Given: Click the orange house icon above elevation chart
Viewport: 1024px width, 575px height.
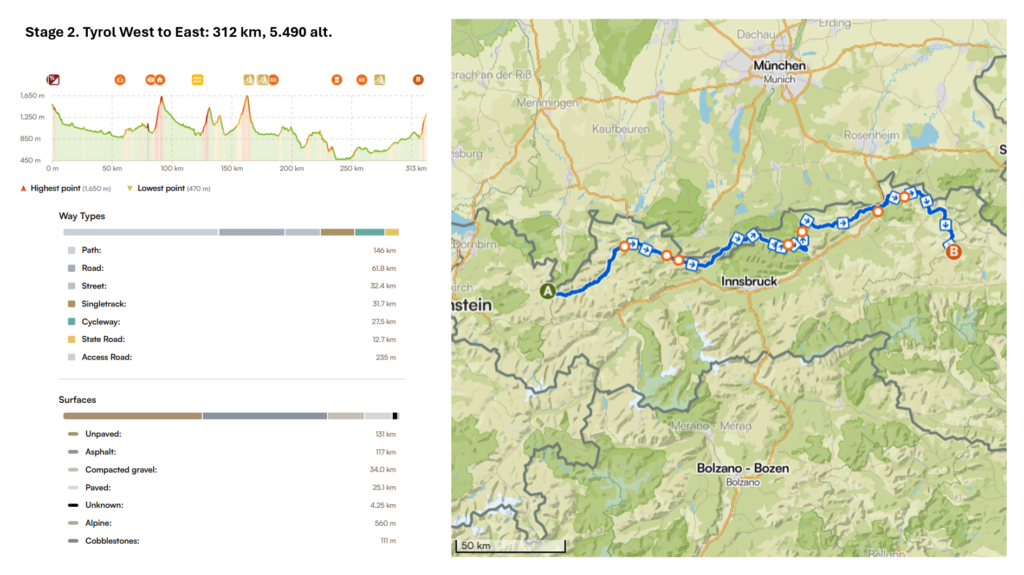Looking at the screenshot, I should click(160, 79).
